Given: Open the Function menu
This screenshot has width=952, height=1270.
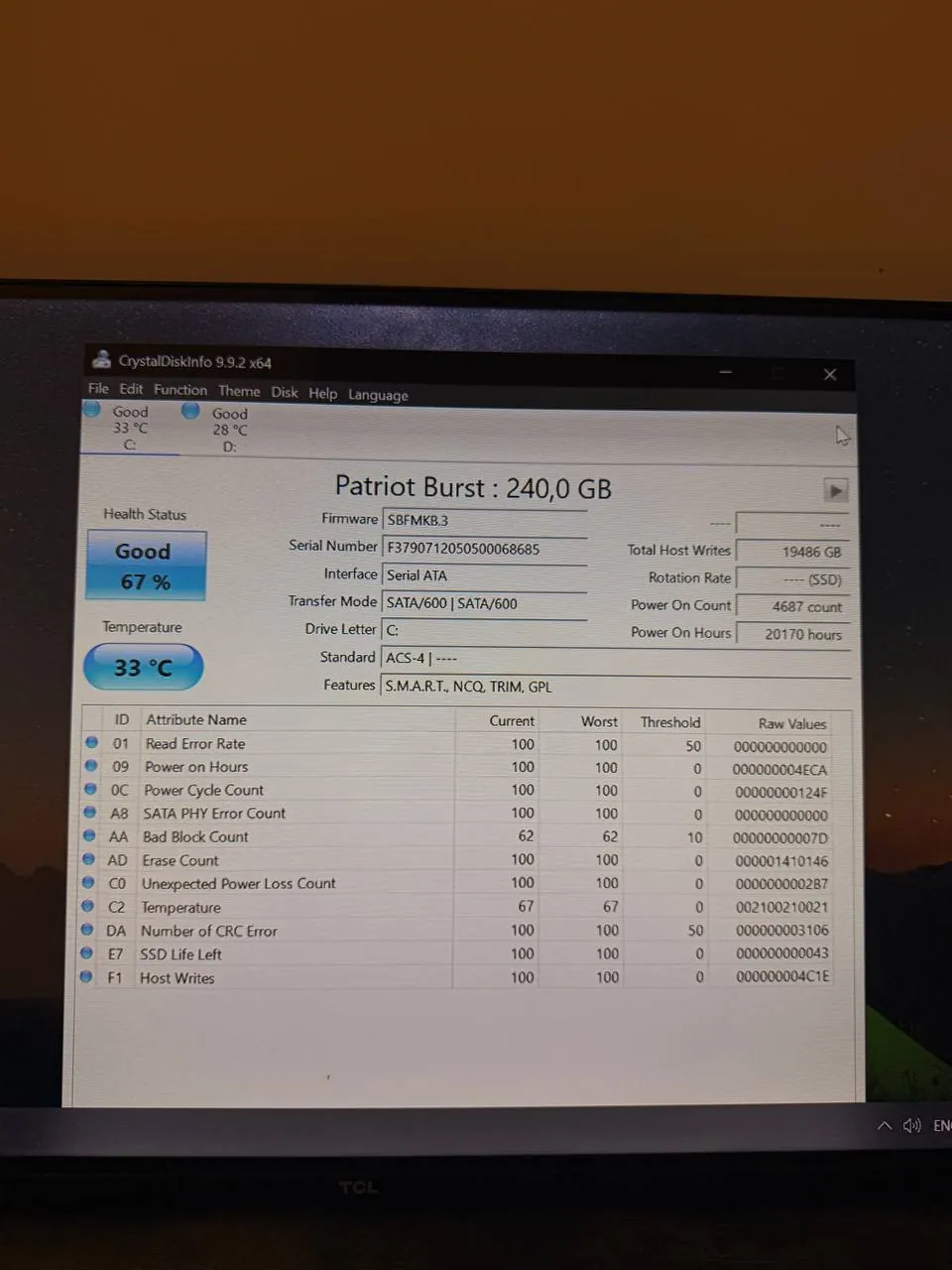Looking at the screenshot, I should click(x=180, y=390).
